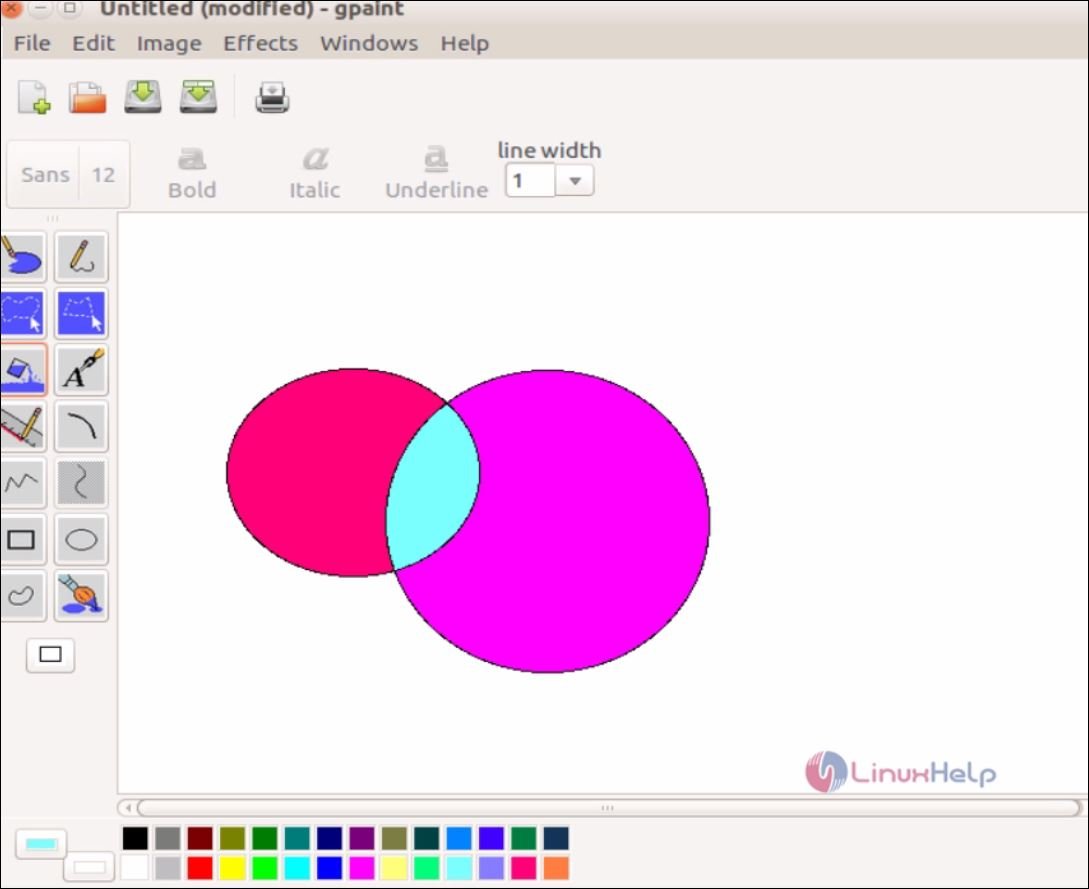Print the image via the Print icon
Image resolution: width=1089 pixels, height=889 pixels.
pyautogui.click(x=271, y=96)
